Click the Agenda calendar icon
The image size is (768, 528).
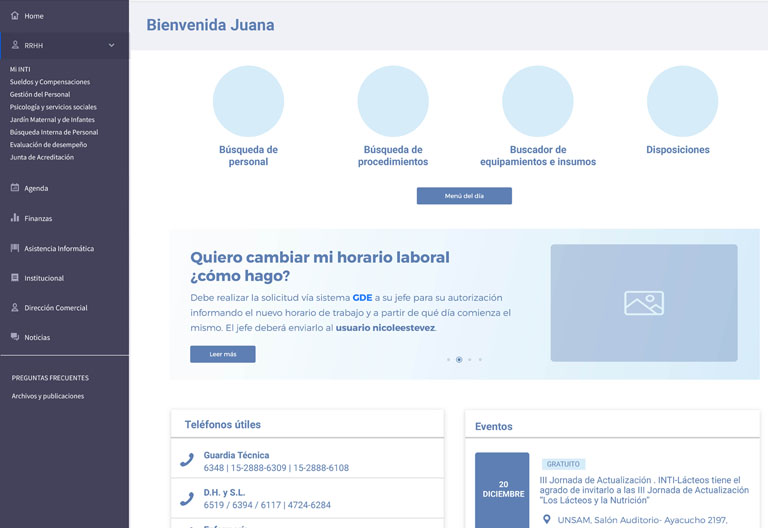pyautogui.click(x=15, y=188)
